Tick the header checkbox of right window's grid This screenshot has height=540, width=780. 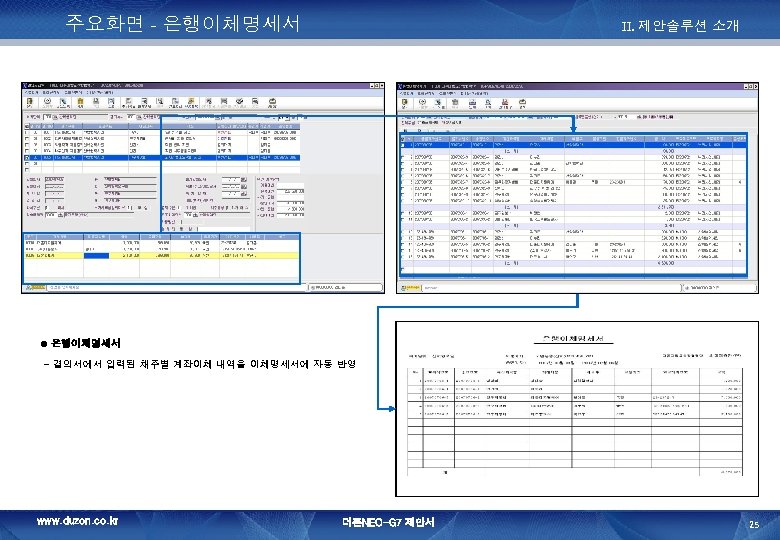pyautogui.click(x=403, y=139)
